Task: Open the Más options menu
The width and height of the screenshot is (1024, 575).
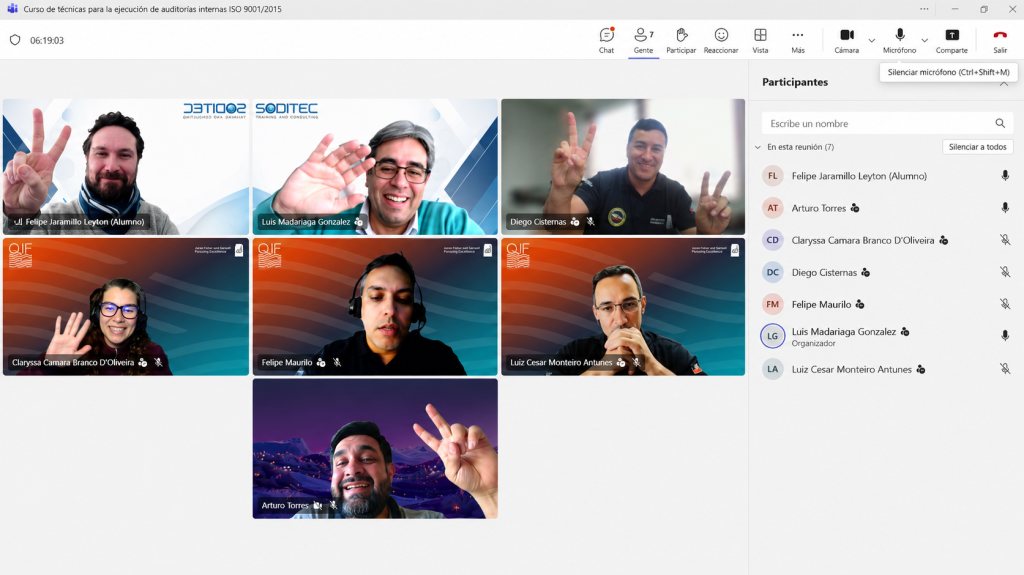Action: (x=798, y=41)
